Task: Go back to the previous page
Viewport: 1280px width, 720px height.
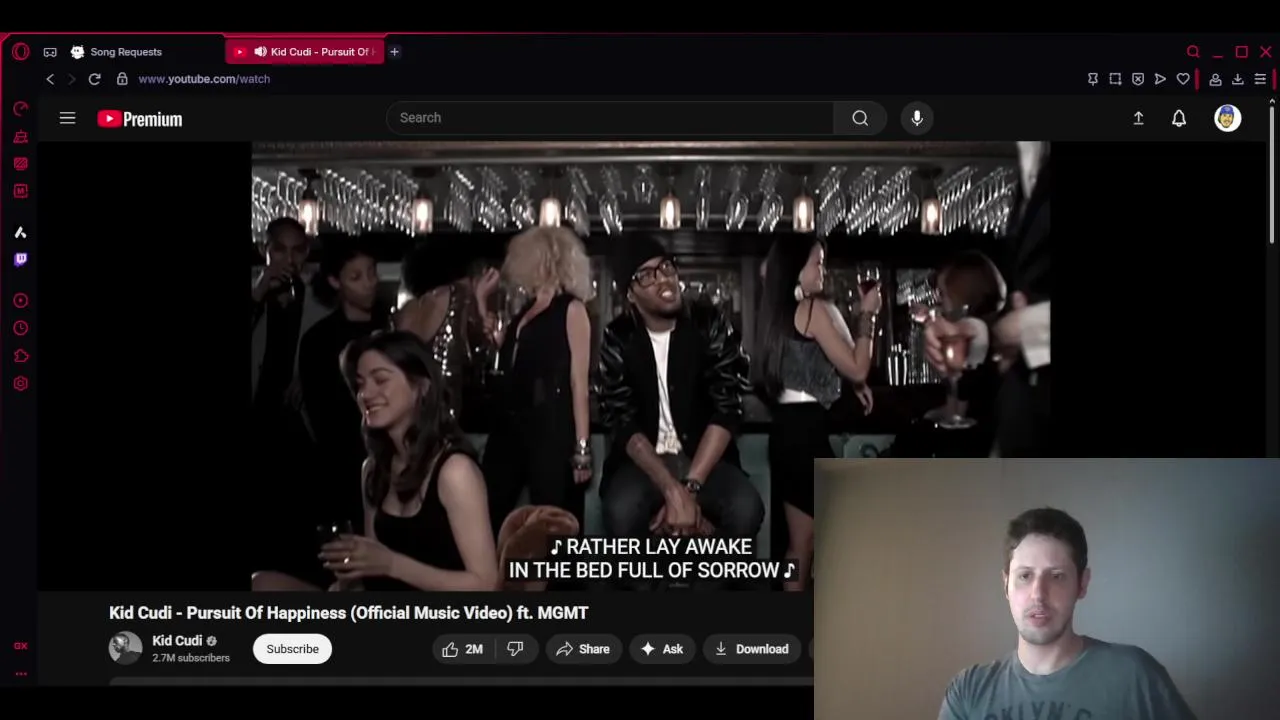Action: (50, 79)
